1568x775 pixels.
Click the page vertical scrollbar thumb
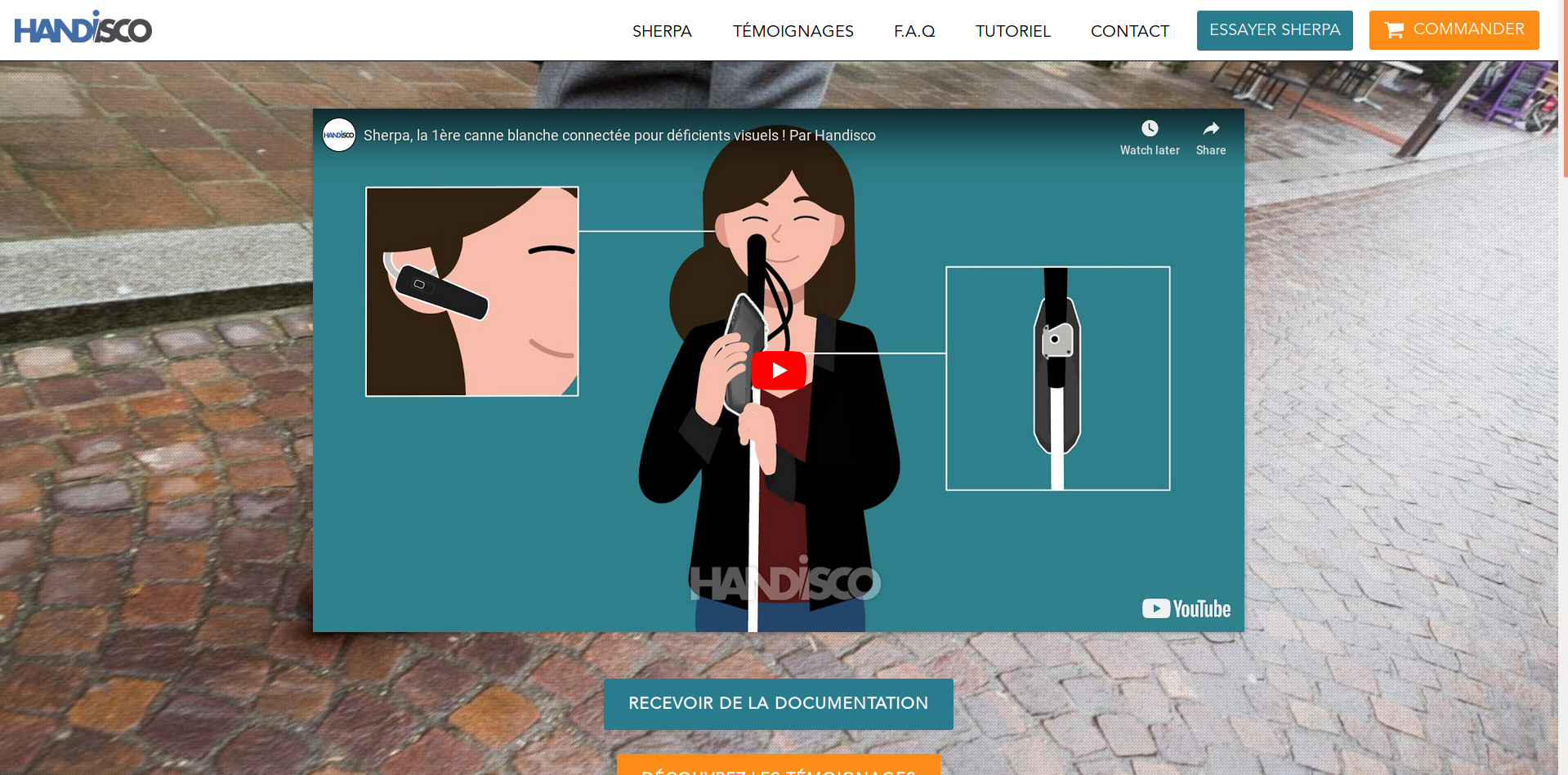1564,88
